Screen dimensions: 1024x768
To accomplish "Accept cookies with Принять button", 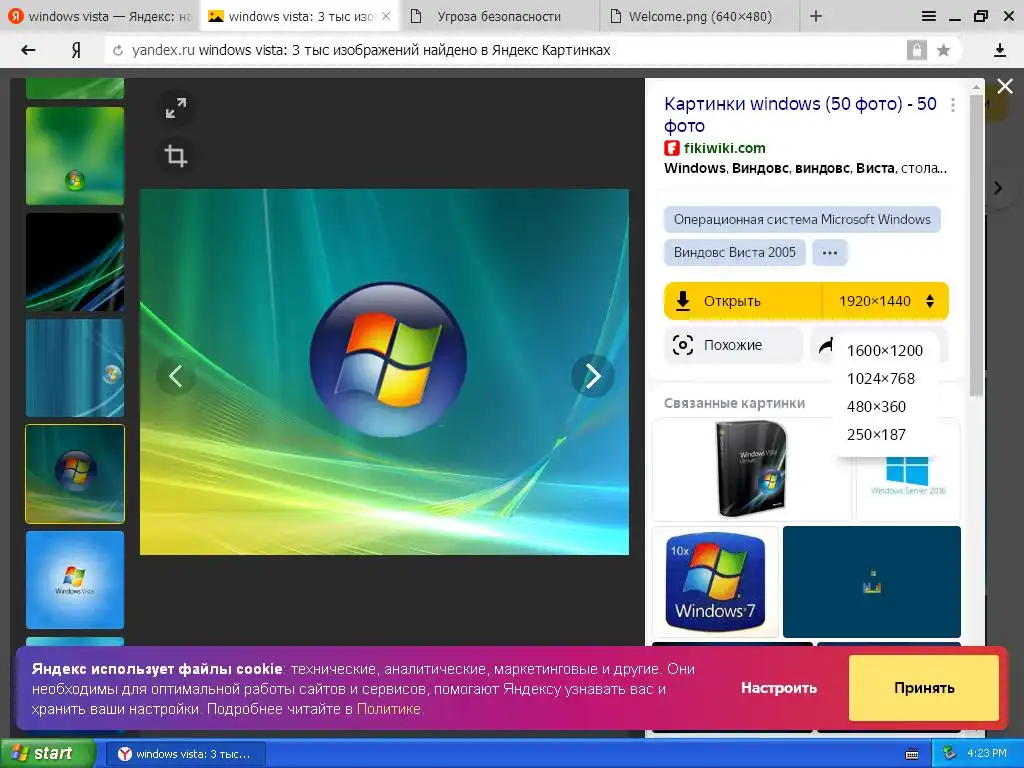I will pyautogui.click(x=923, y=688).
